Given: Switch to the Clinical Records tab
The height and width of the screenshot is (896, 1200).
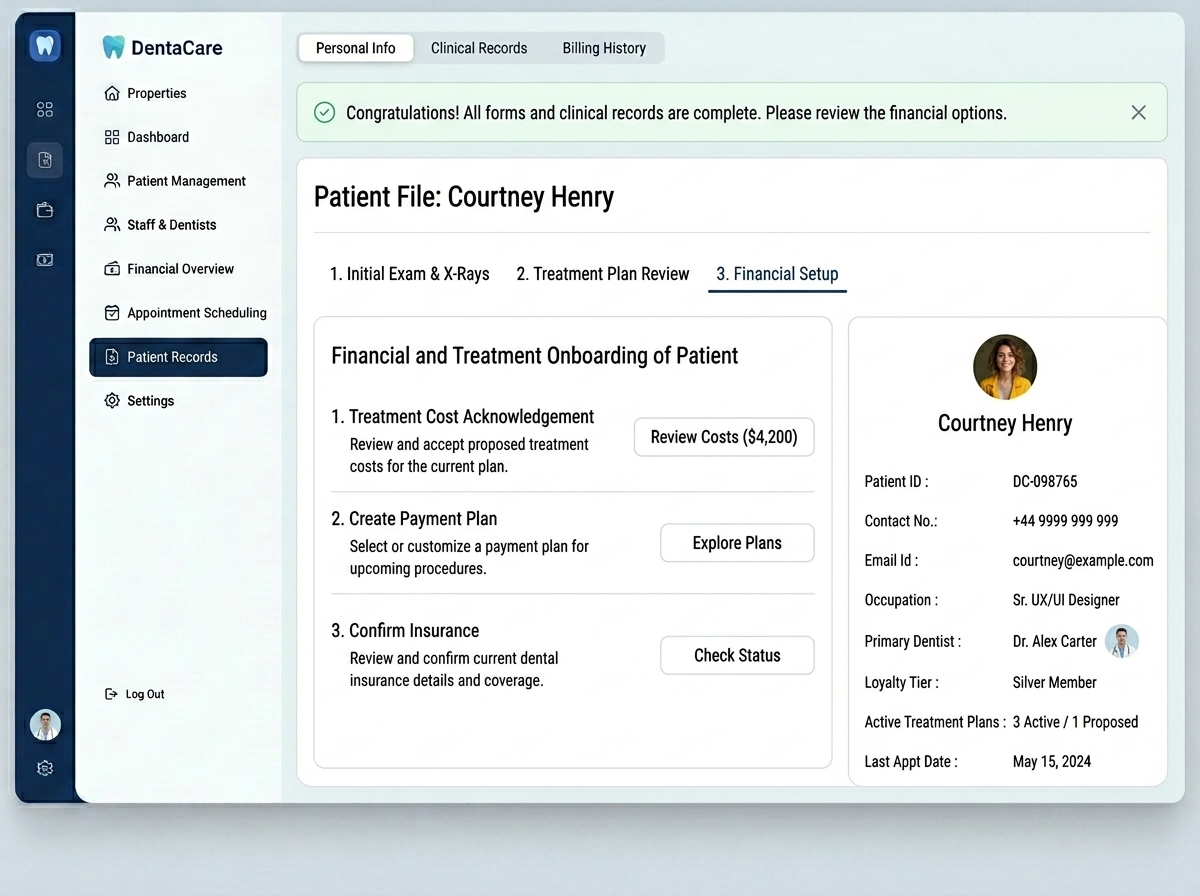Looking at the screenshot, I should (479, 48).
